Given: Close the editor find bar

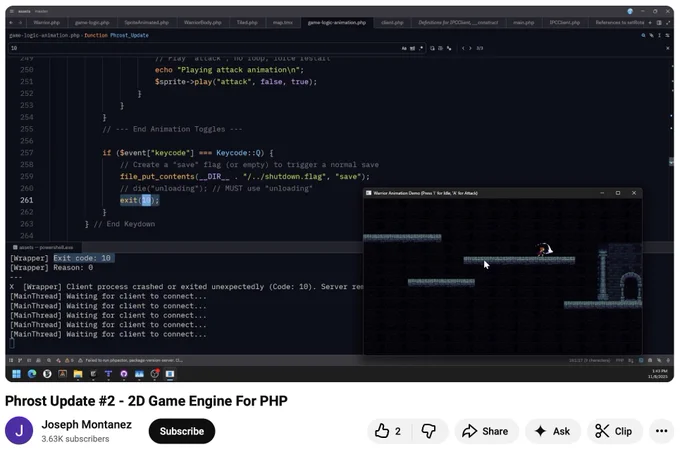Looking at the screenshot, I should pos(667,48).
